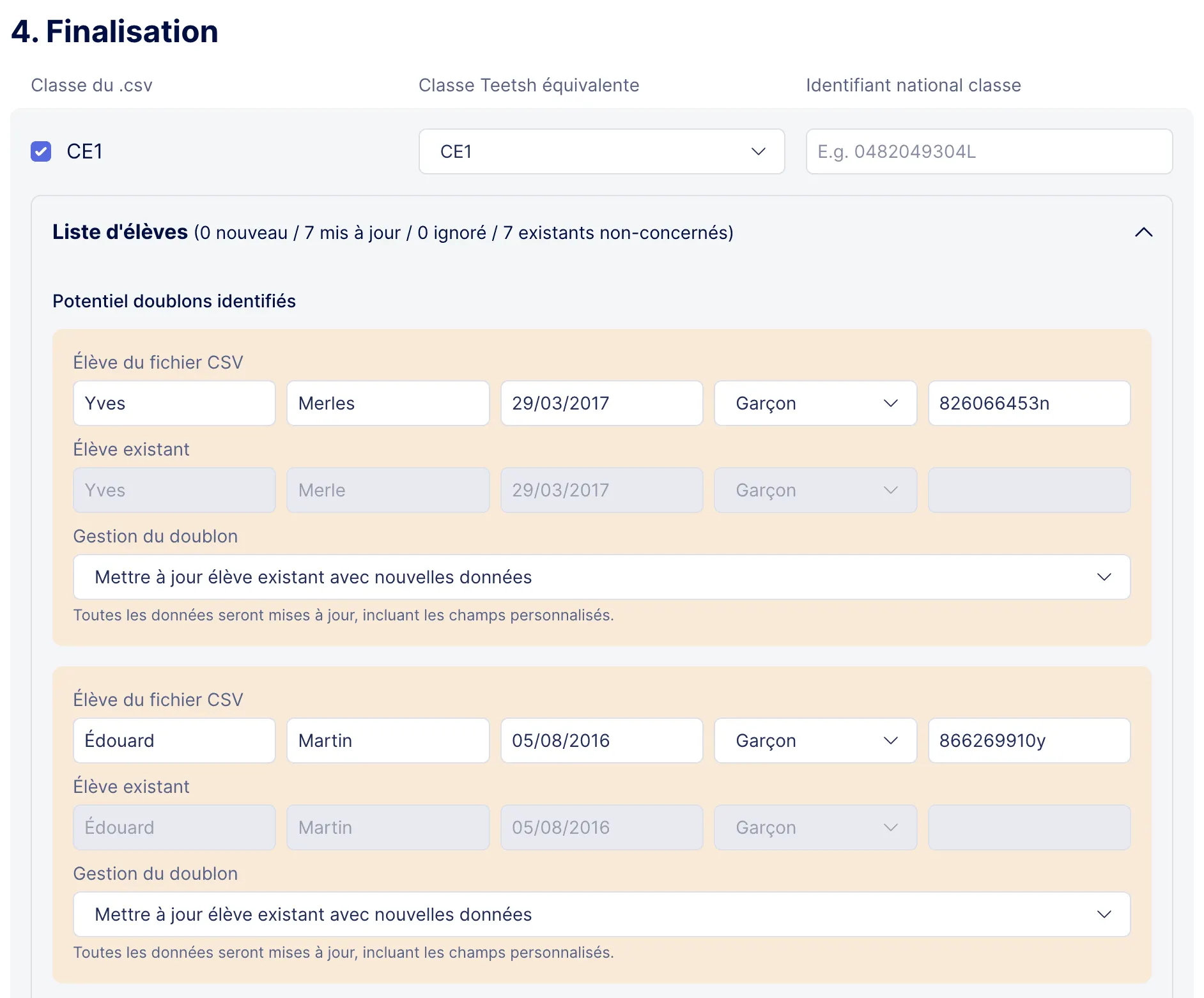Uncheck the CE1 class checkbox

pyautogui.click(x=41, y=151)
